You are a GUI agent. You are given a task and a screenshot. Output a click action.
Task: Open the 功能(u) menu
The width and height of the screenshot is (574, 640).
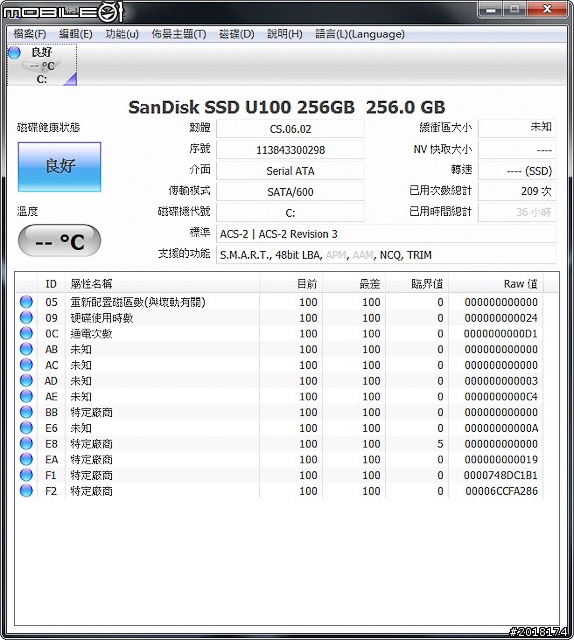[x=122, y=34]
